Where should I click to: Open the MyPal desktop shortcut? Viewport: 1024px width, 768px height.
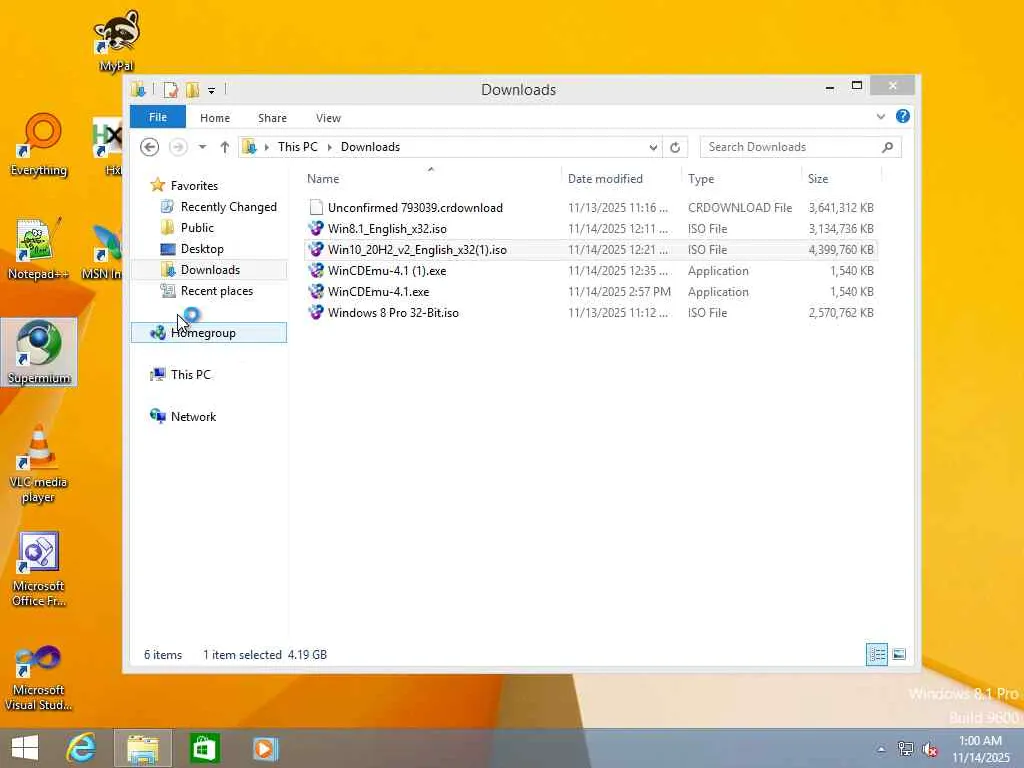(116, 39)
